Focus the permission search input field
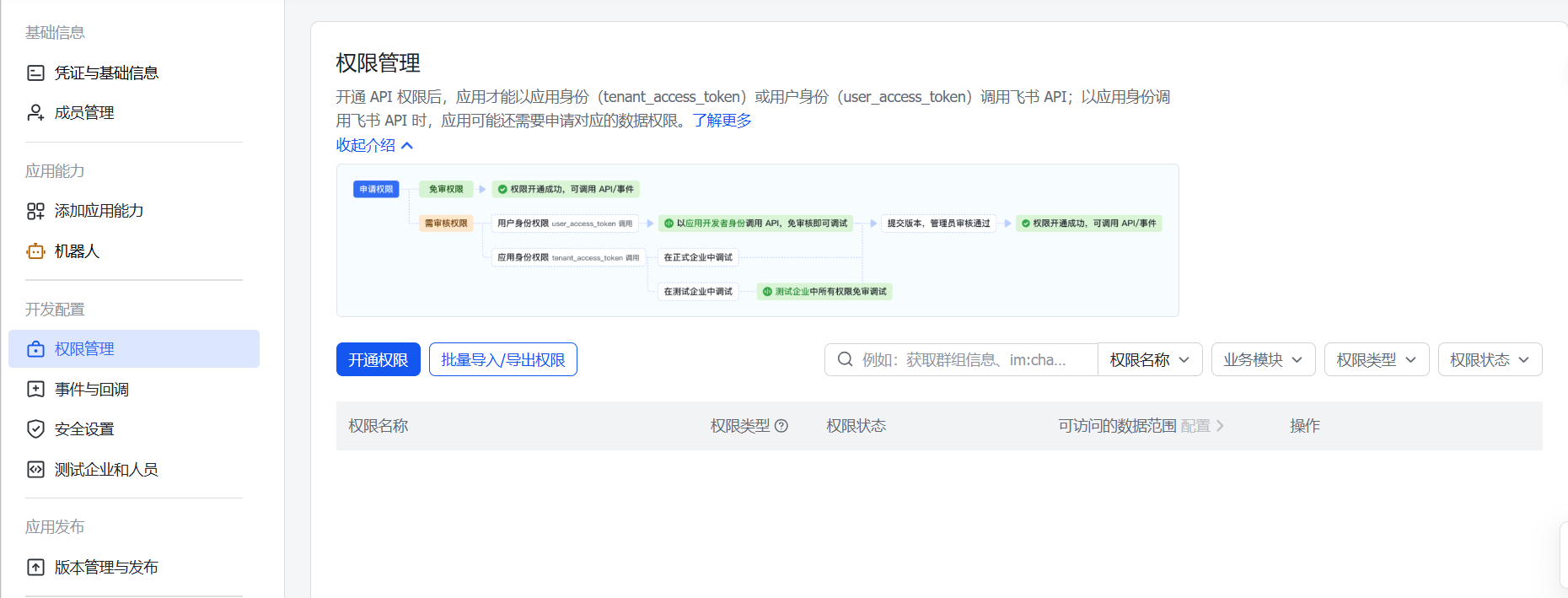 coord(969,360)
